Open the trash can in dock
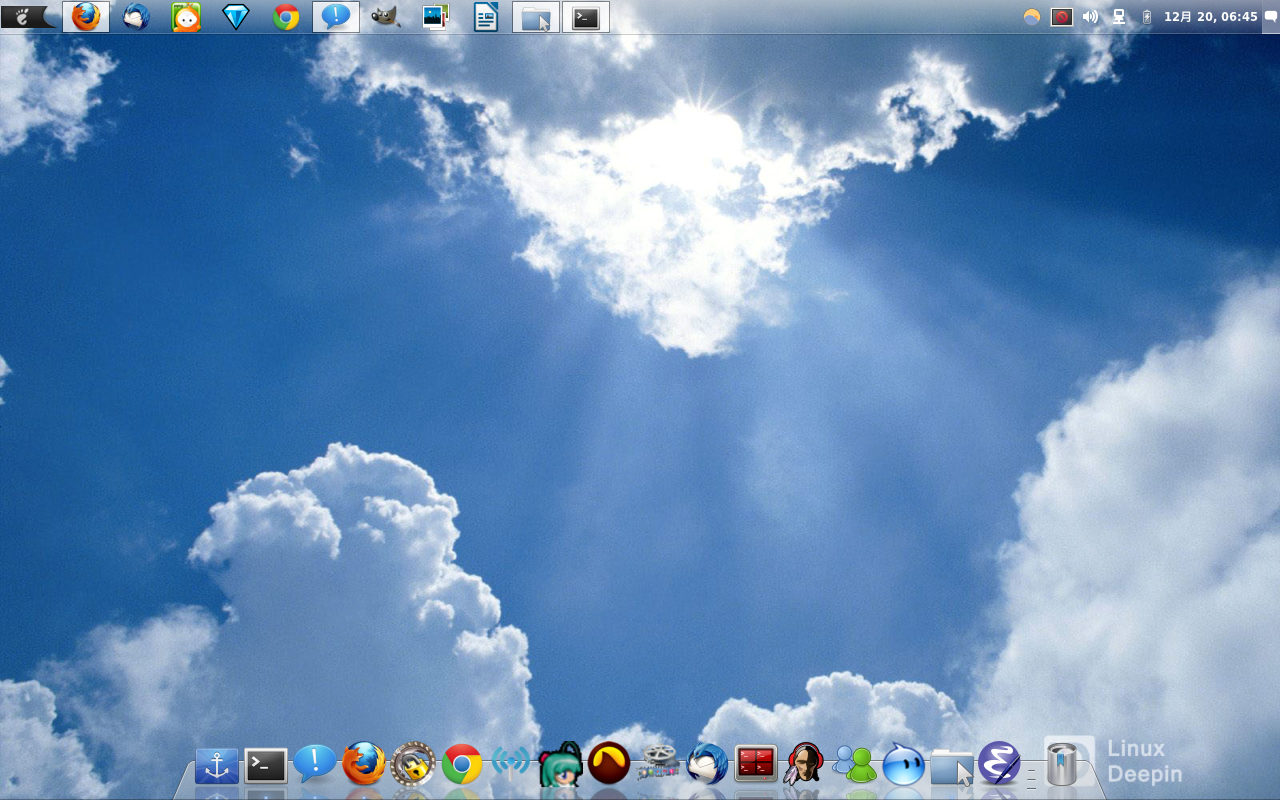The image size is (1280, 800). [x=1061, y=765]
